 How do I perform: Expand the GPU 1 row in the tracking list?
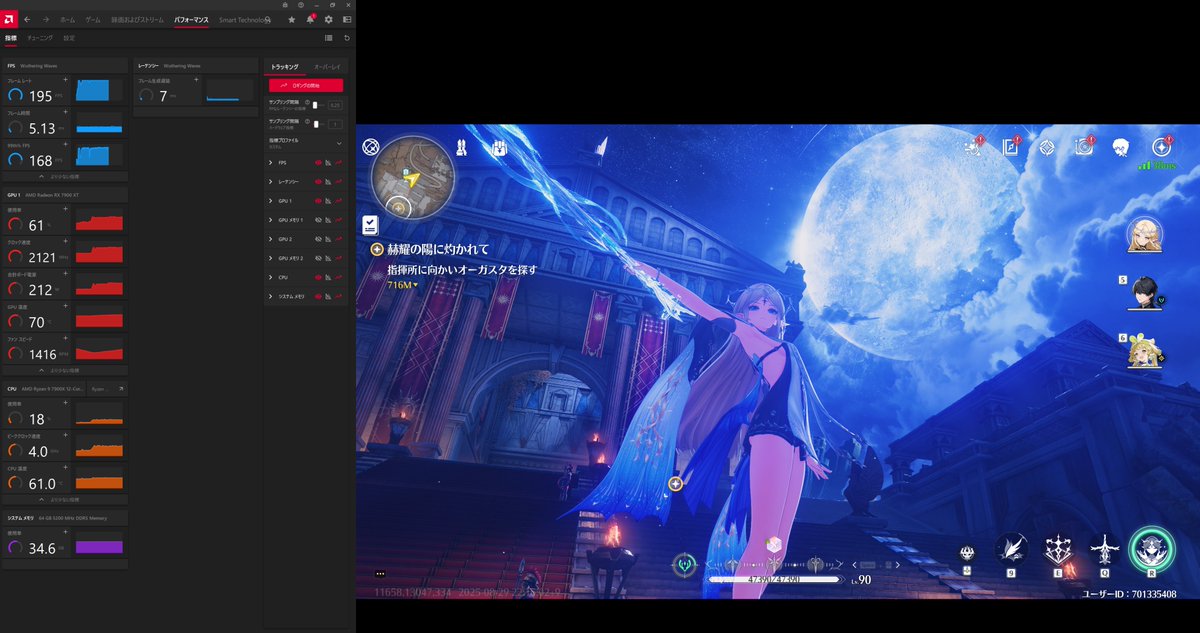[x=270, y=200]
